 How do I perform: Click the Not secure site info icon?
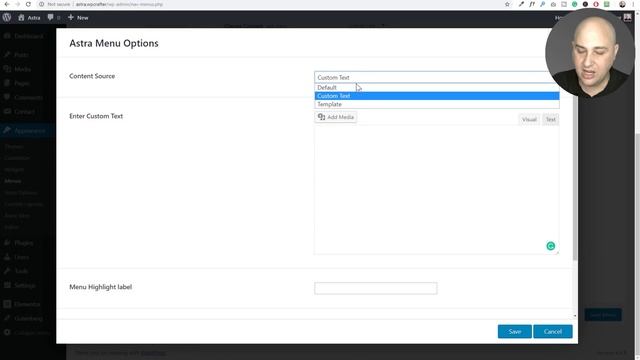pos(41,4)
